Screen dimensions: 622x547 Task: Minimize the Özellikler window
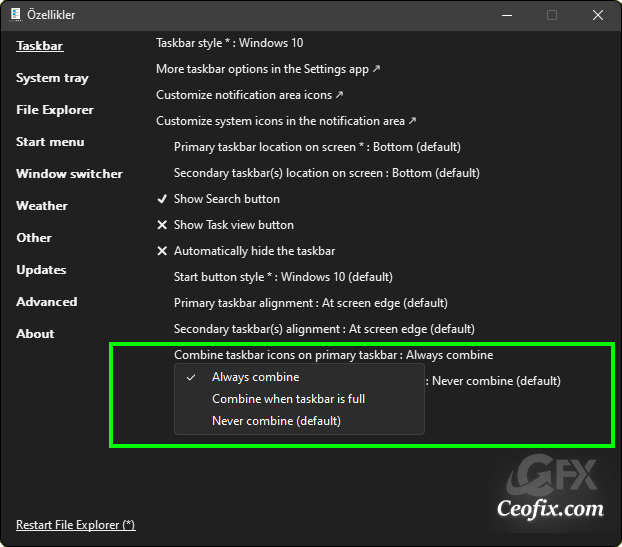pyautogui.click(x=507, y=15)
